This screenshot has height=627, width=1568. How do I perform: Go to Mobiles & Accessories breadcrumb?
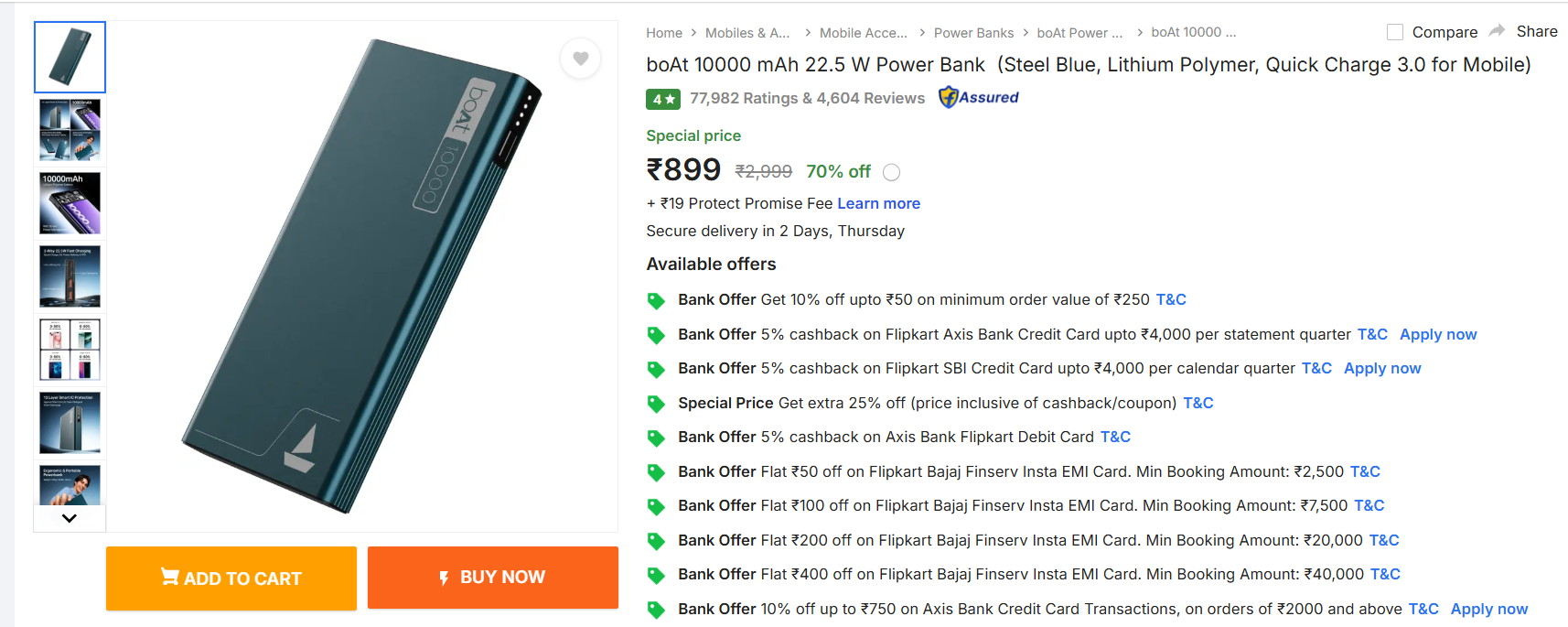click(x=746, y=33)
